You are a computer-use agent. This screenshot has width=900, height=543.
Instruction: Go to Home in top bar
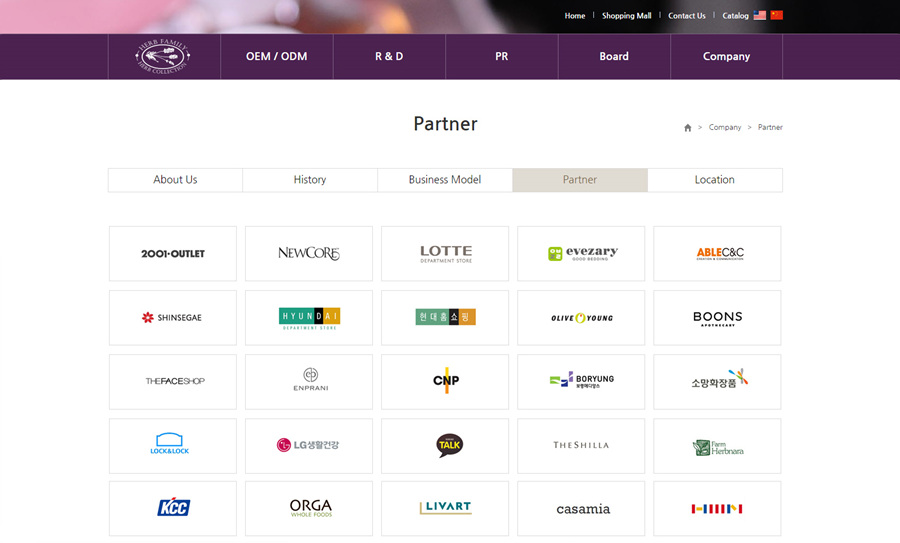575,15
